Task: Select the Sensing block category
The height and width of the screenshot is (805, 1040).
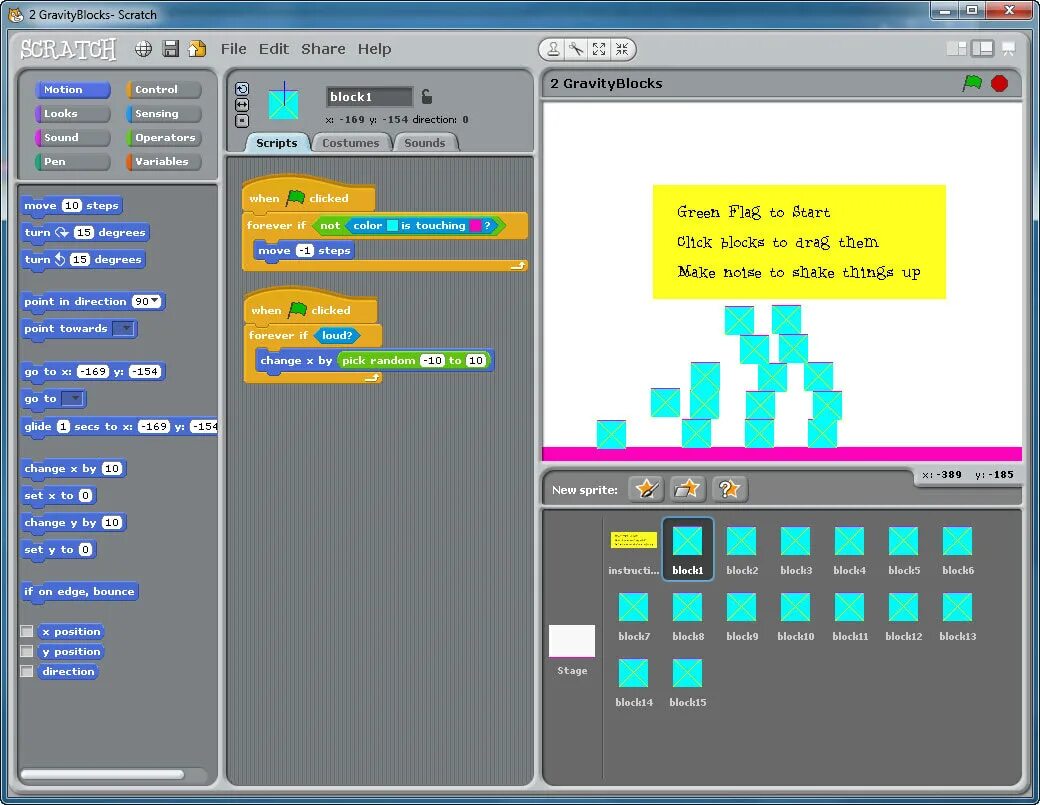Action: pyautogui.click(x=163, y=113)
